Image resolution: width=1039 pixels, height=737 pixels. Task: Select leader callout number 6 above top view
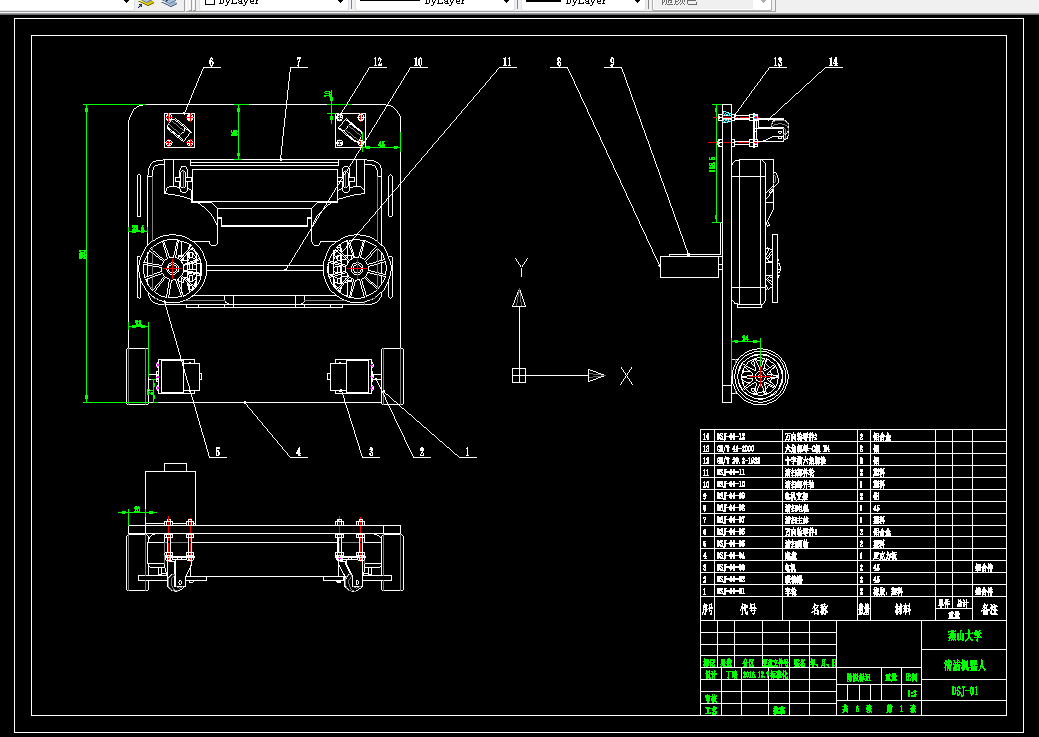click(x=211, y=62)
